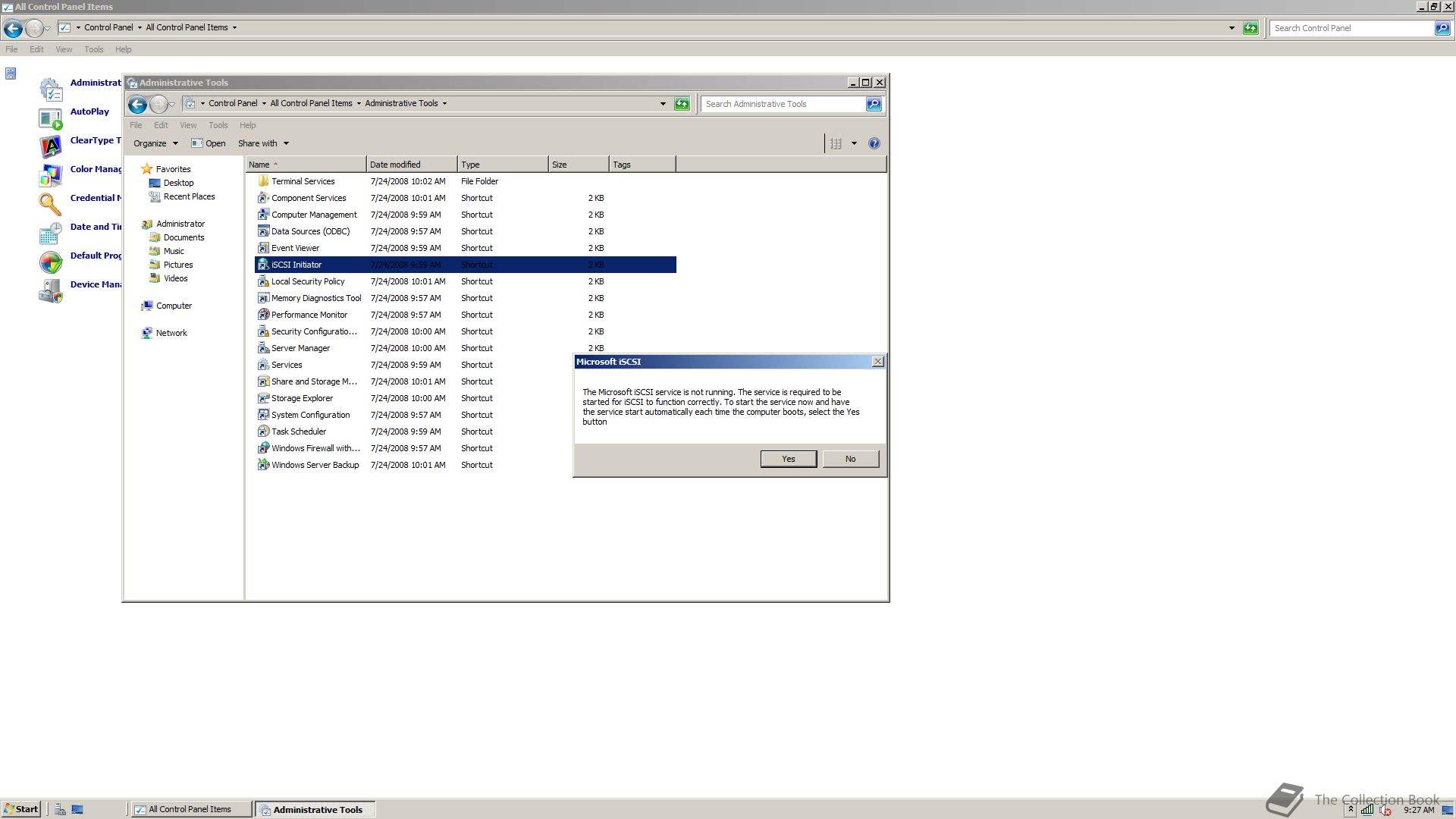1456x819 pixels.
Task: Click the Back arrow in Administrative Tools window
Action: (137, 104)
